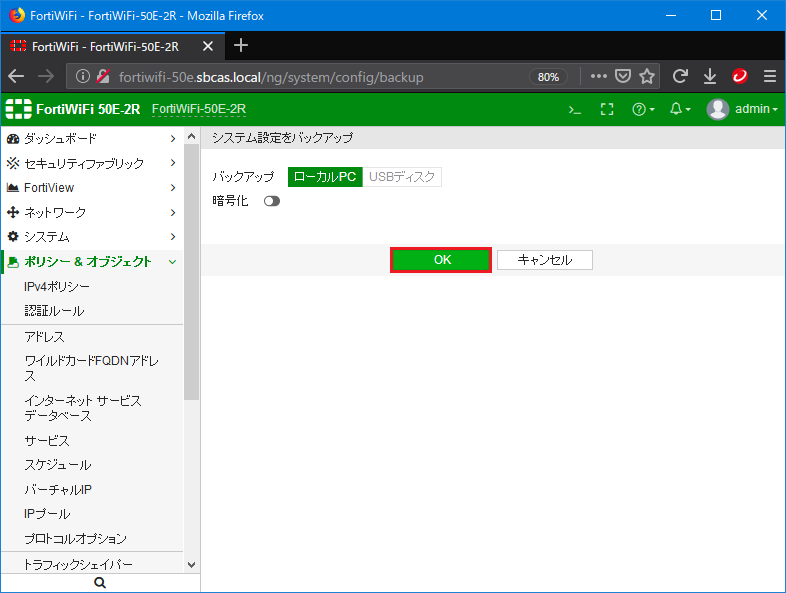Collapse the ポリシー & オブジェクト menu
Image resolution: width=786 pixels, height=593 pixels.
tap(92, 262)
